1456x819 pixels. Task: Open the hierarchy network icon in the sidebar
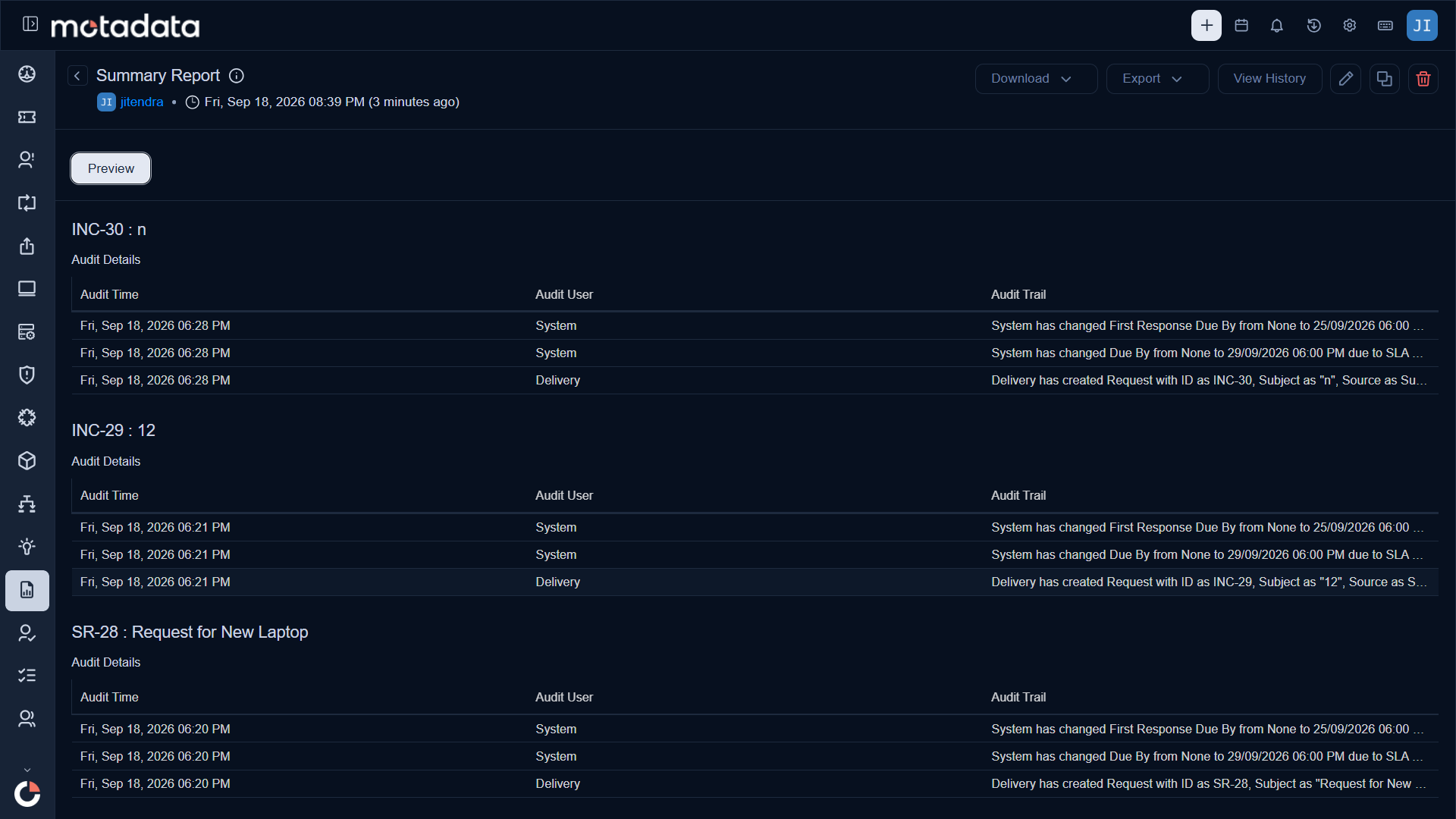(27, 504)
